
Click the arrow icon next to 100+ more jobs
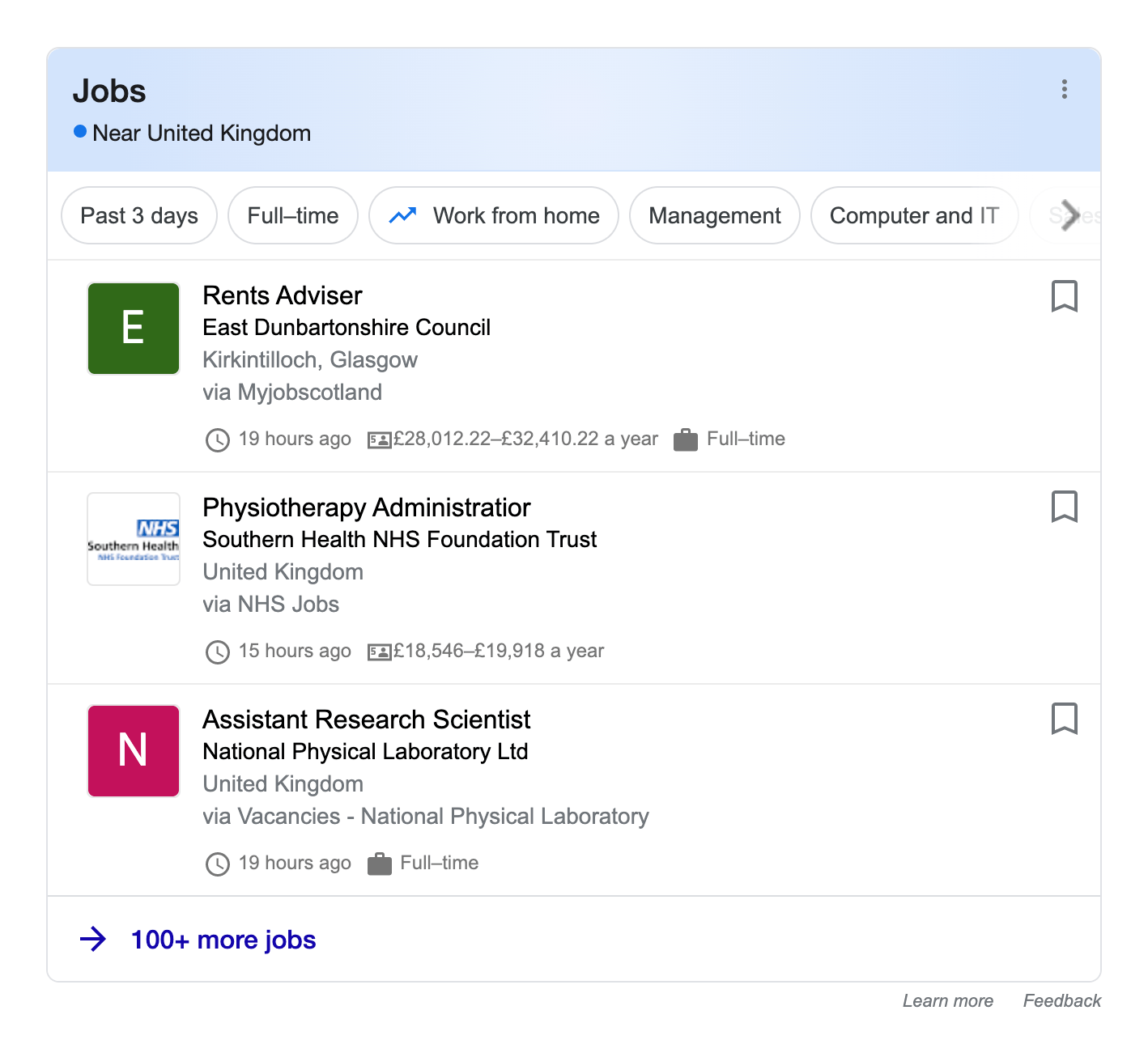95,939
